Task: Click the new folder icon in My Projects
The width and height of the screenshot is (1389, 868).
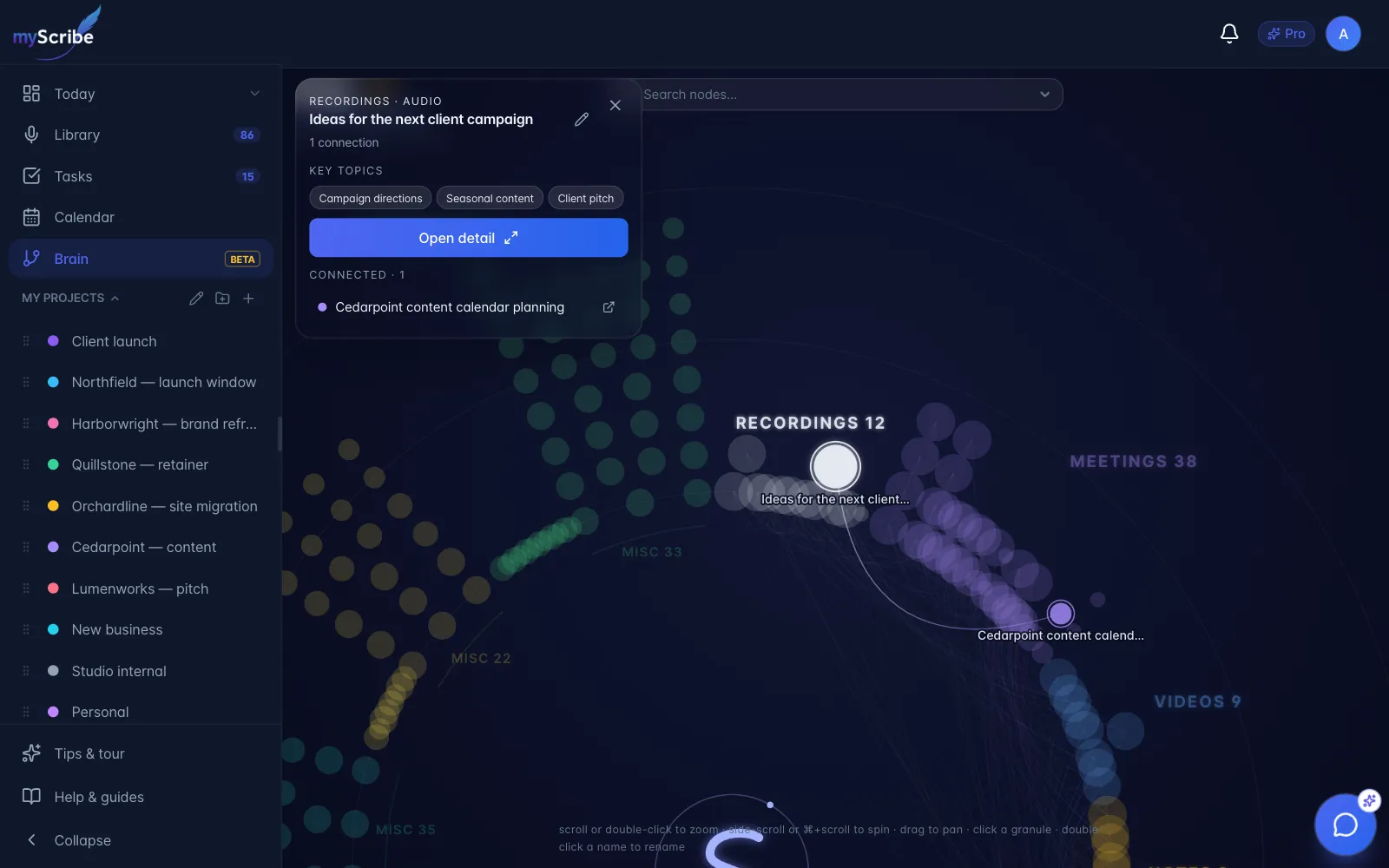Action: tap(222, 298)
